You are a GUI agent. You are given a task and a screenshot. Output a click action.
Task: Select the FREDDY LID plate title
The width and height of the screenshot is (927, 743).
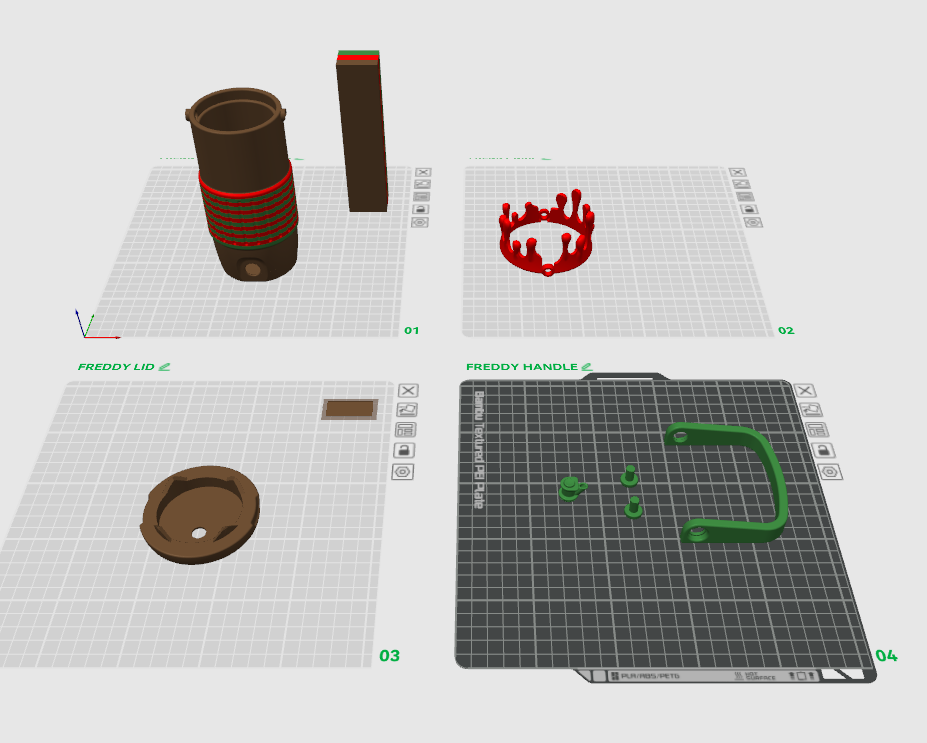tap(116, 366)
